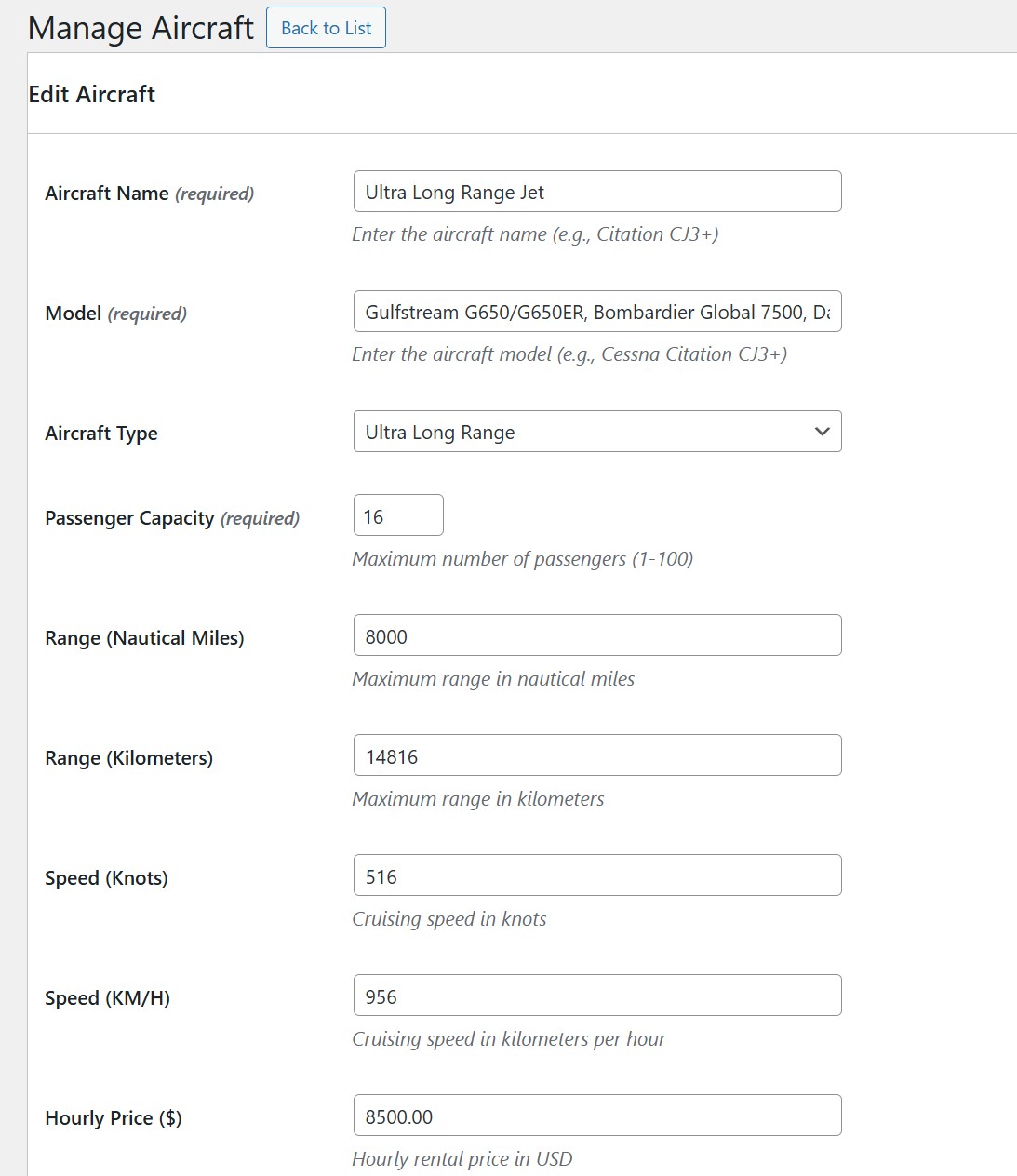Click the Hourly Price ($) label

click(x=114, y=1118)
